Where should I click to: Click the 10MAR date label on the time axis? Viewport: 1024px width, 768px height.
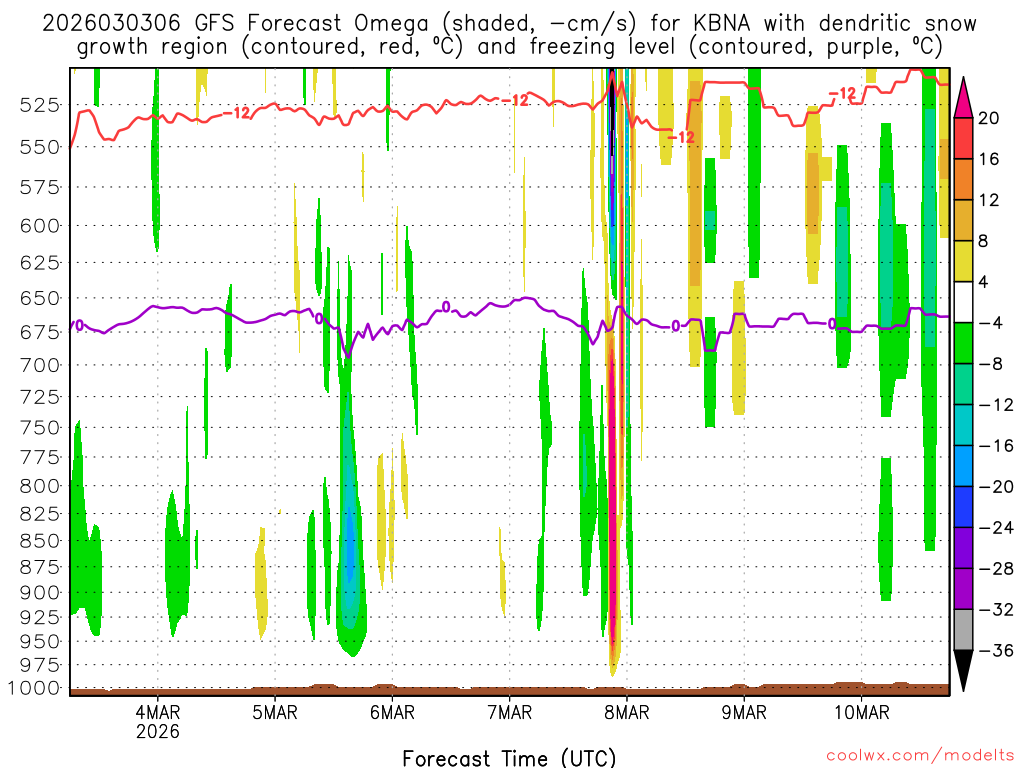coord(861,712)
